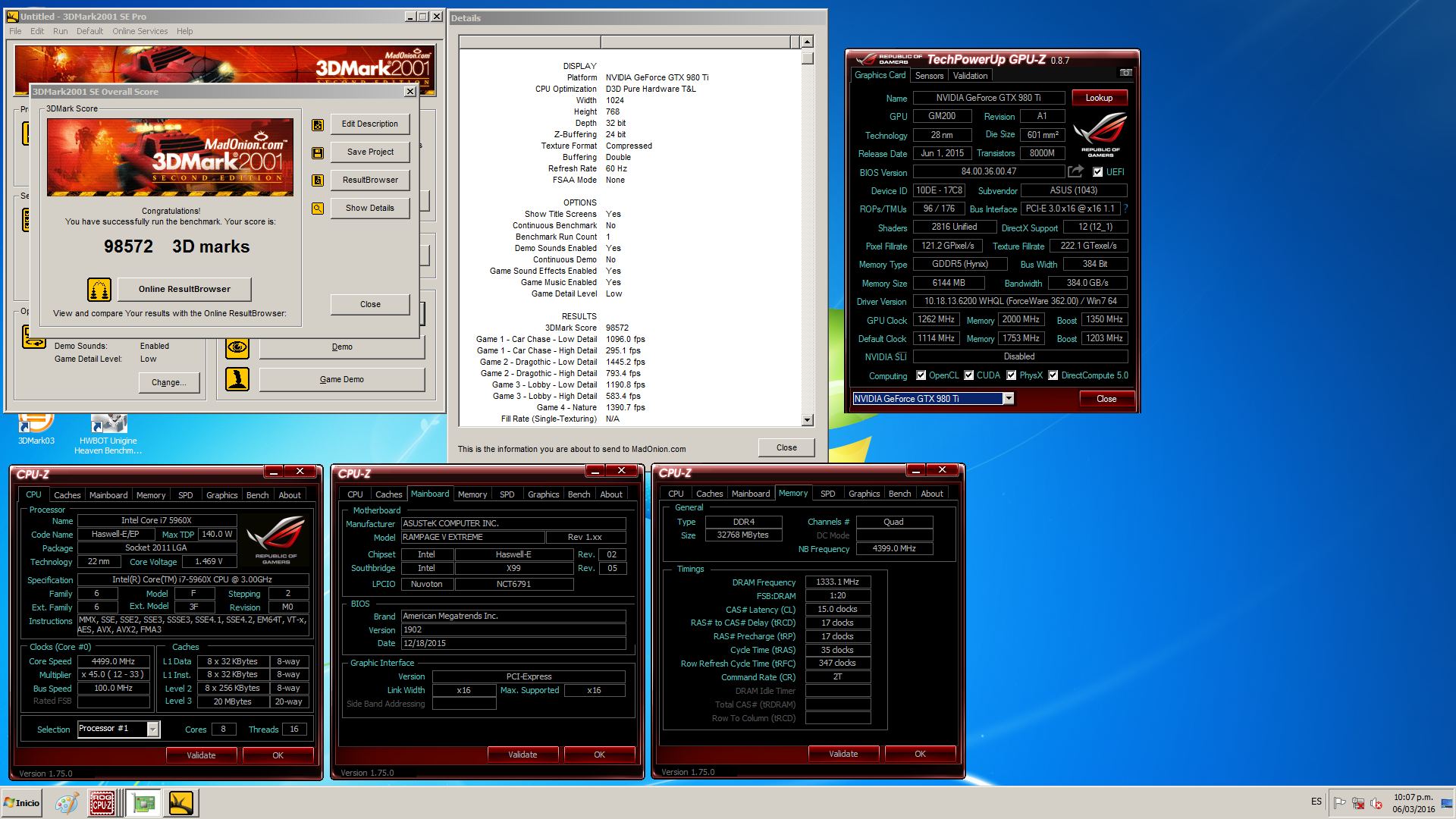
Task: Click the Change... button in 3DMark2001
Action: 169,383
